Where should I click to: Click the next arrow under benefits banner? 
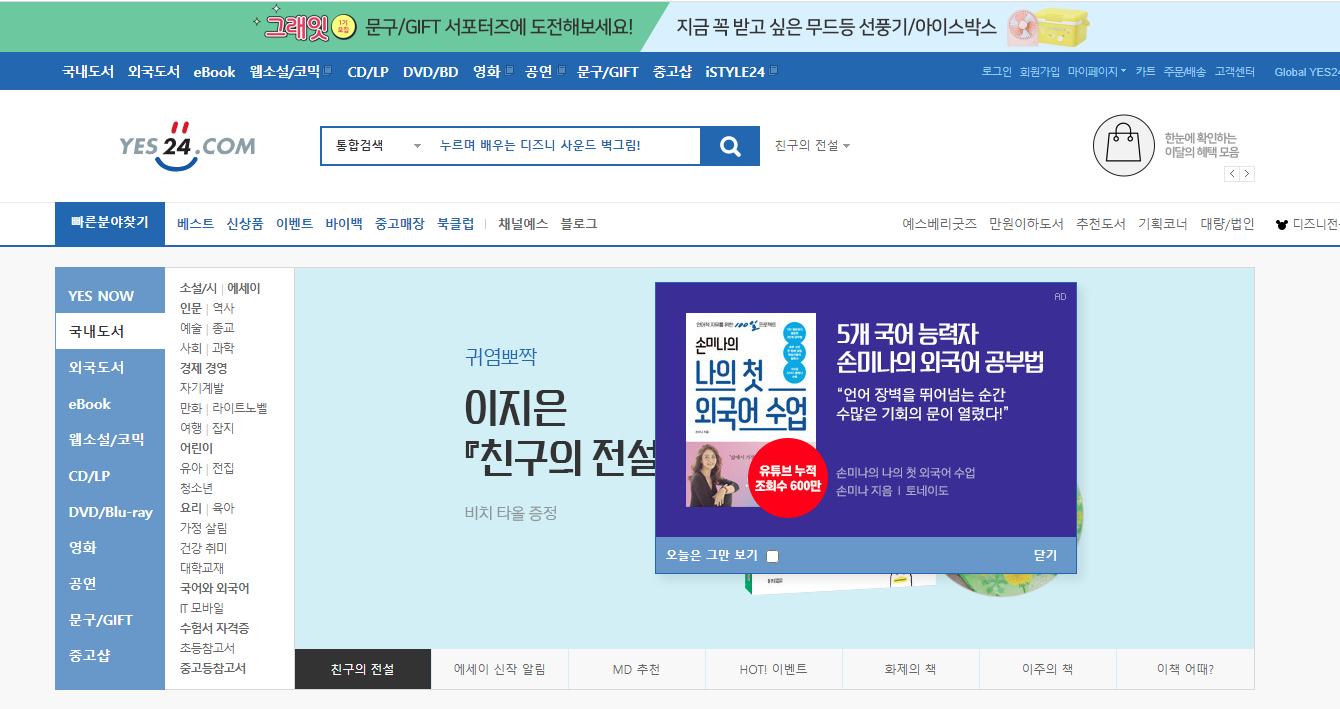pos(1247,174)
